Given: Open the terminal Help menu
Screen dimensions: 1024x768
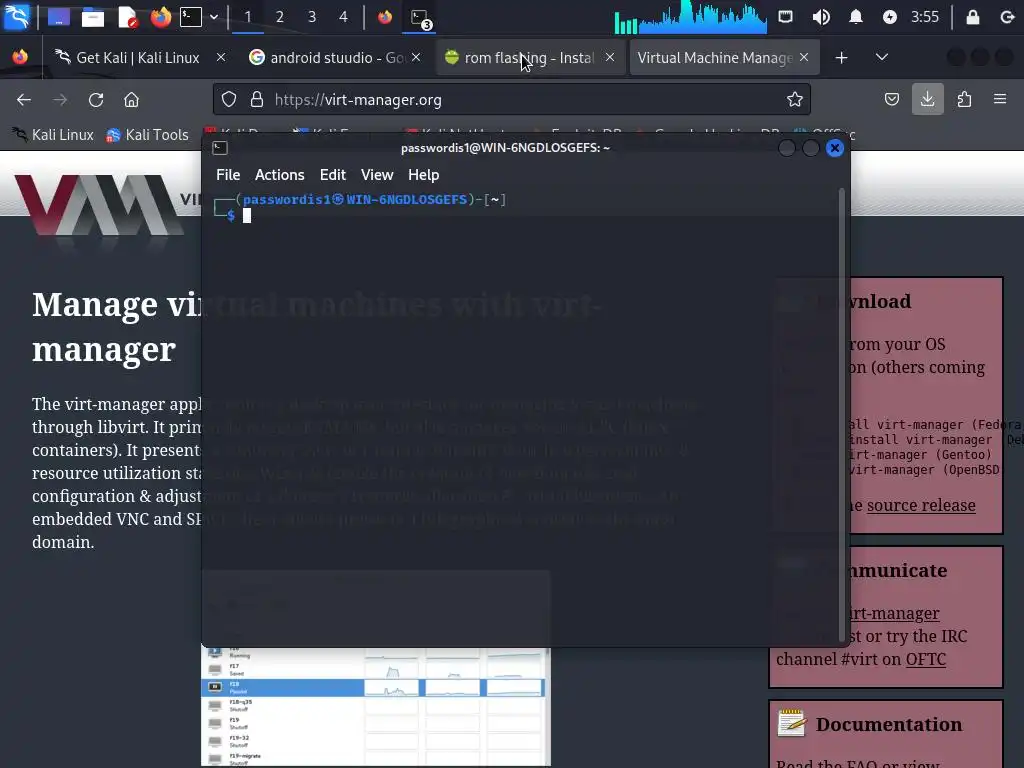Looking at the screenshot, I should click(x=423, y=175).
